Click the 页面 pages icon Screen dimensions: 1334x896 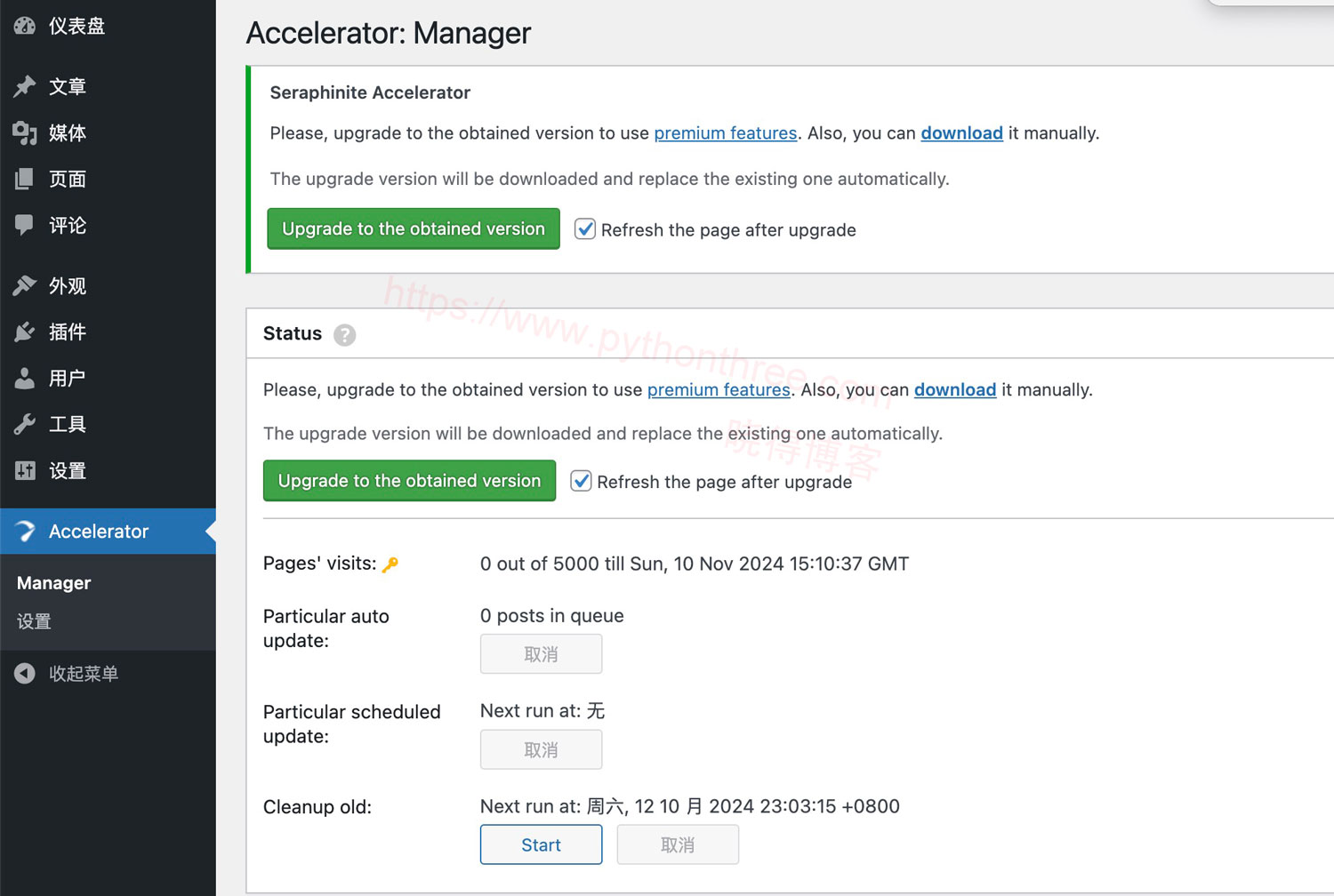pos(25,180)
